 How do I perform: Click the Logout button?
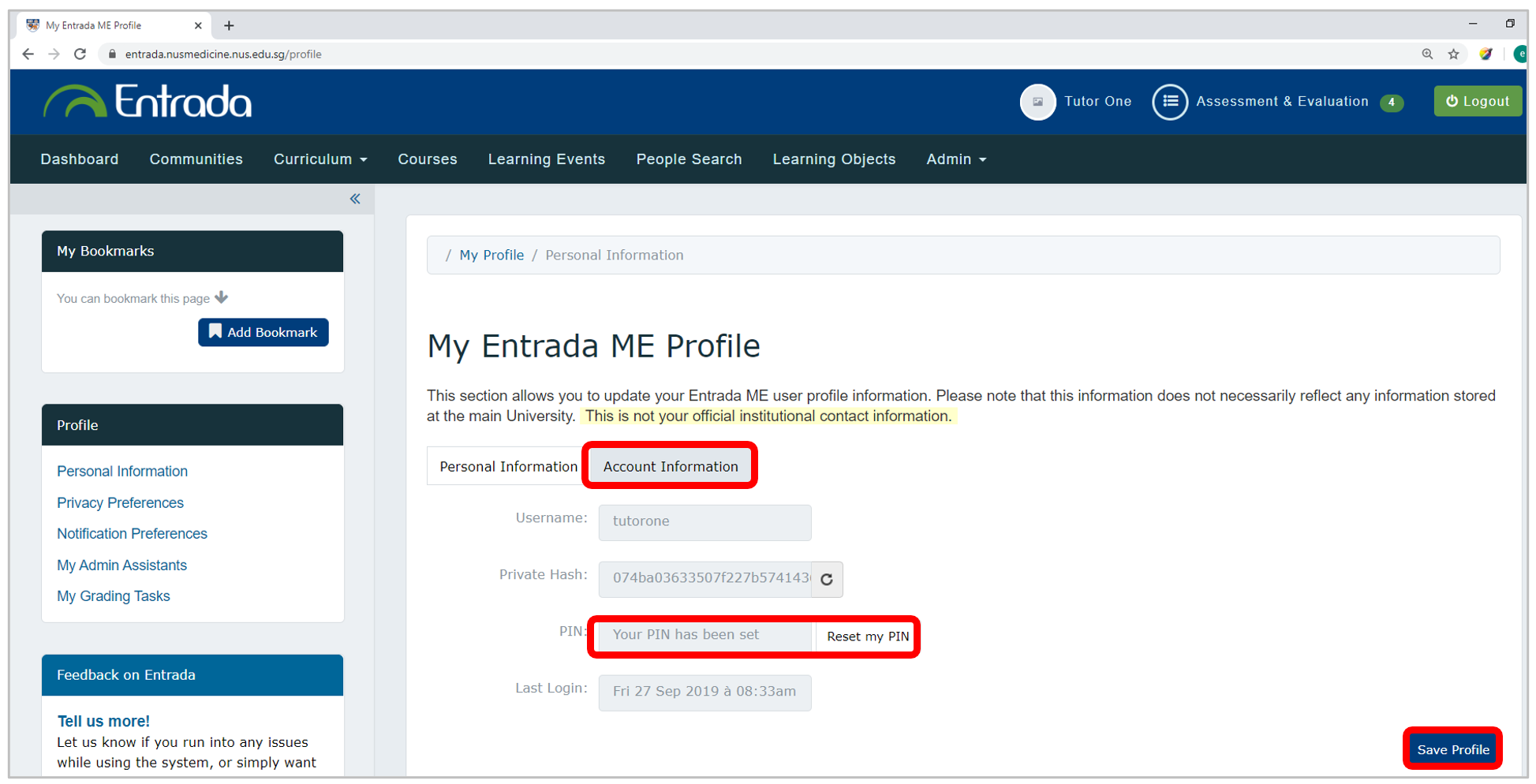pos(1478,102)
